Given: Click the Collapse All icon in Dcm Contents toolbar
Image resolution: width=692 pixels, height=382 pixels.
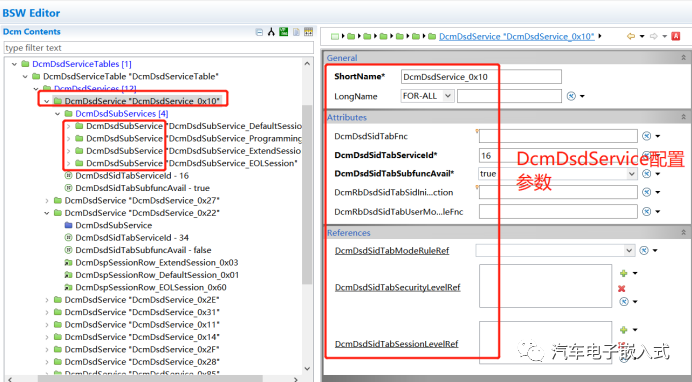Looking at the screenshot, I should coord(259,32).
